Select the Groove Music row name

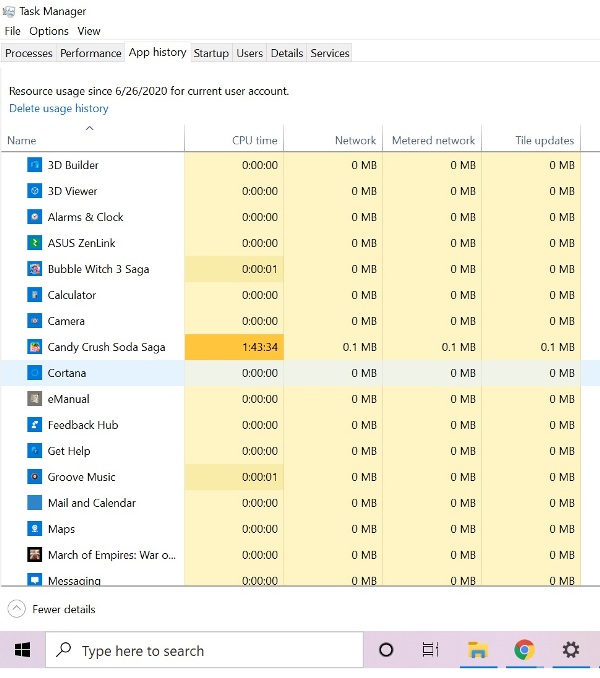(x=81, y=477)
